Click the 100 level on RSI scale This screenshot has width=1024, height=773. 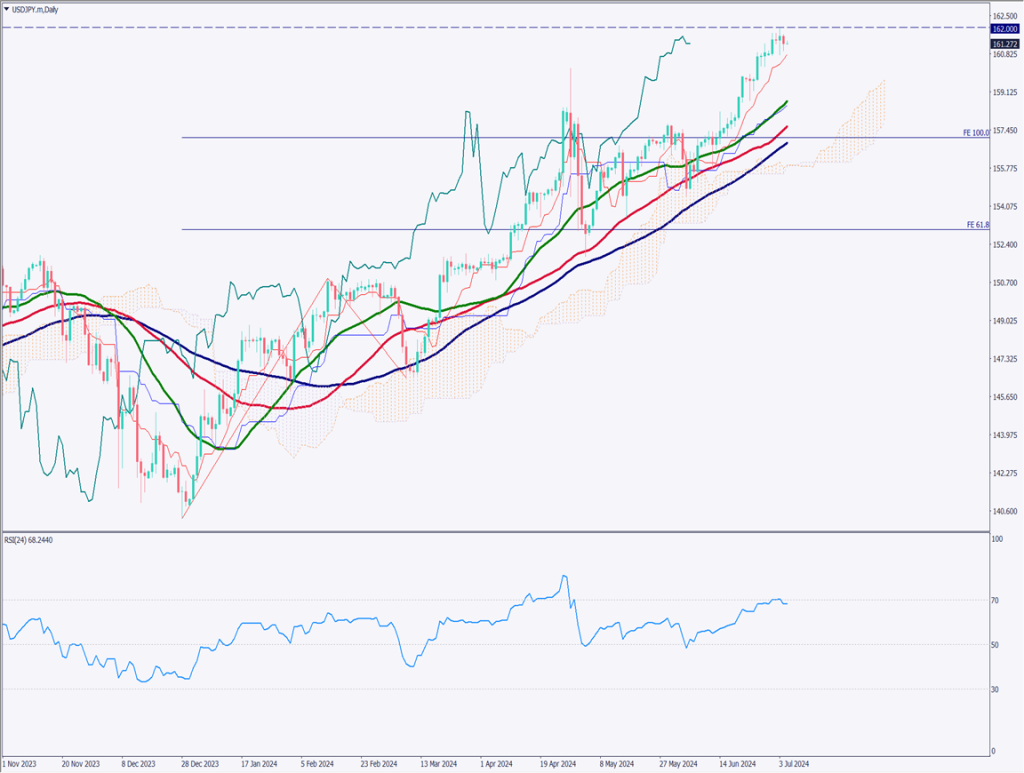[x=996, y=540]
